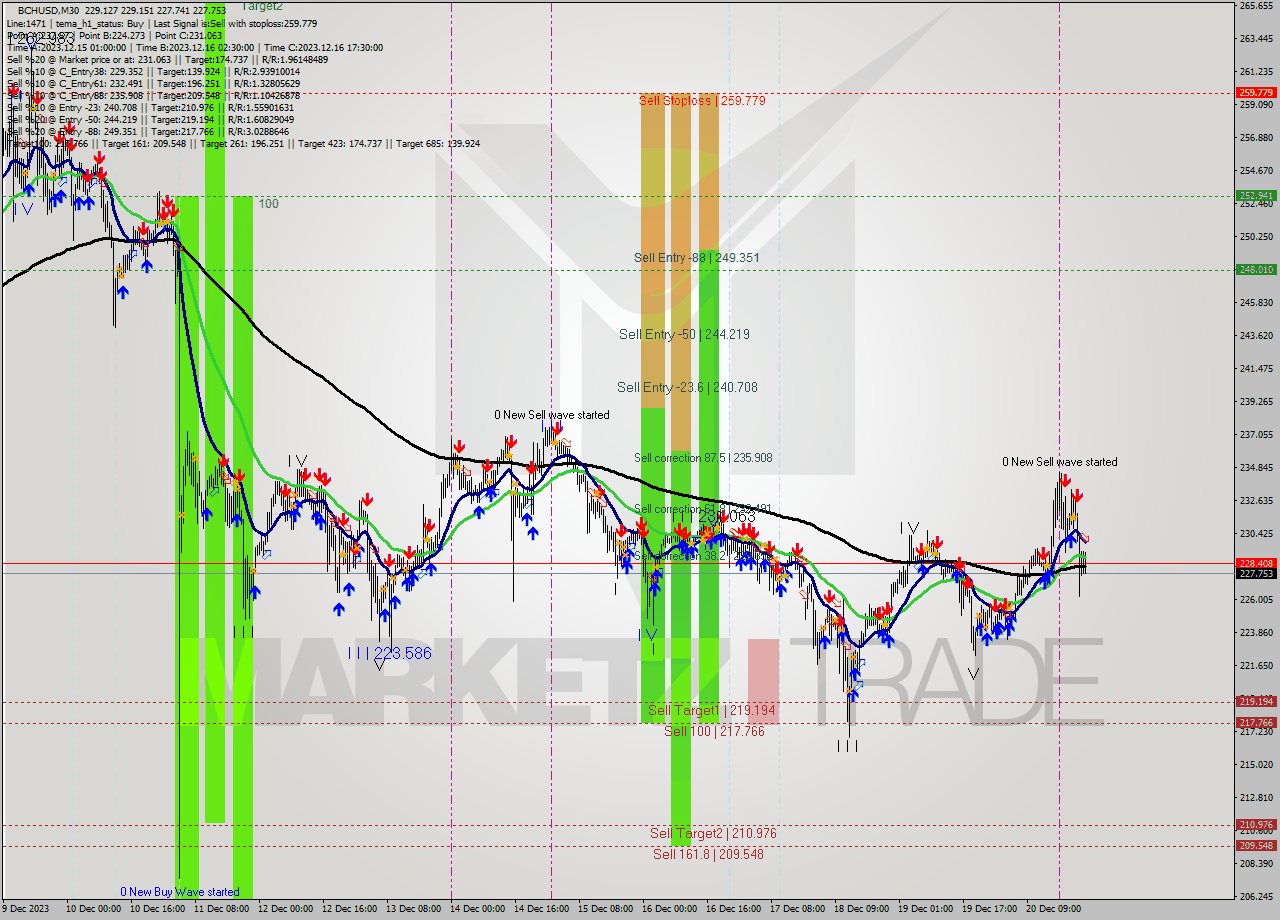Click the 223.860 price scale value
The height and width of the screenshot is (920, 1280).
[x=1256, y=633]
